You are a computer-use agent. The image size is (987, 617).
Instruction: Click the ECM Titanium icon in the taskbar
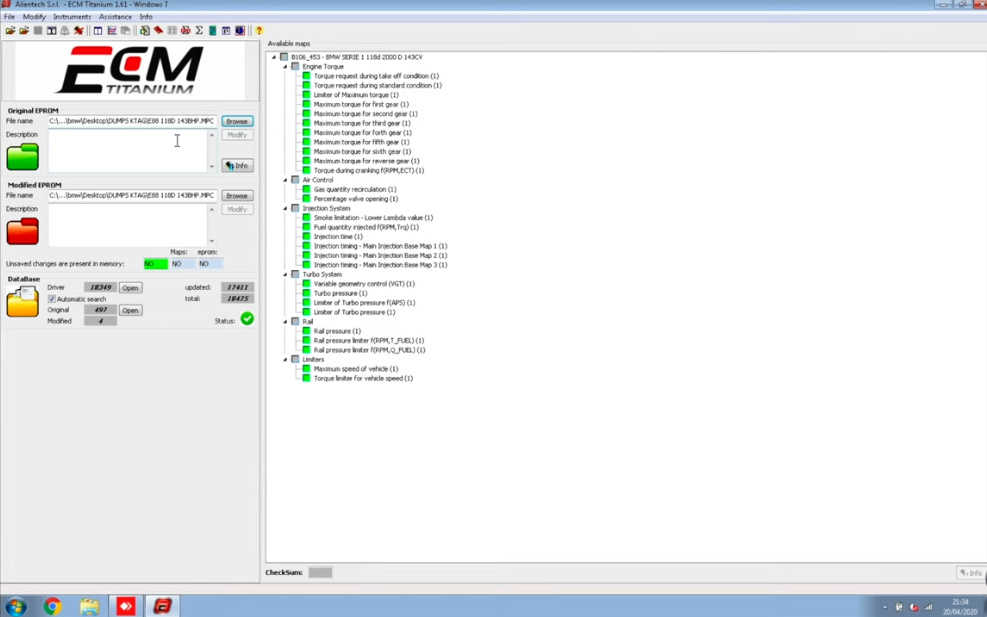[x=162, y=606]
